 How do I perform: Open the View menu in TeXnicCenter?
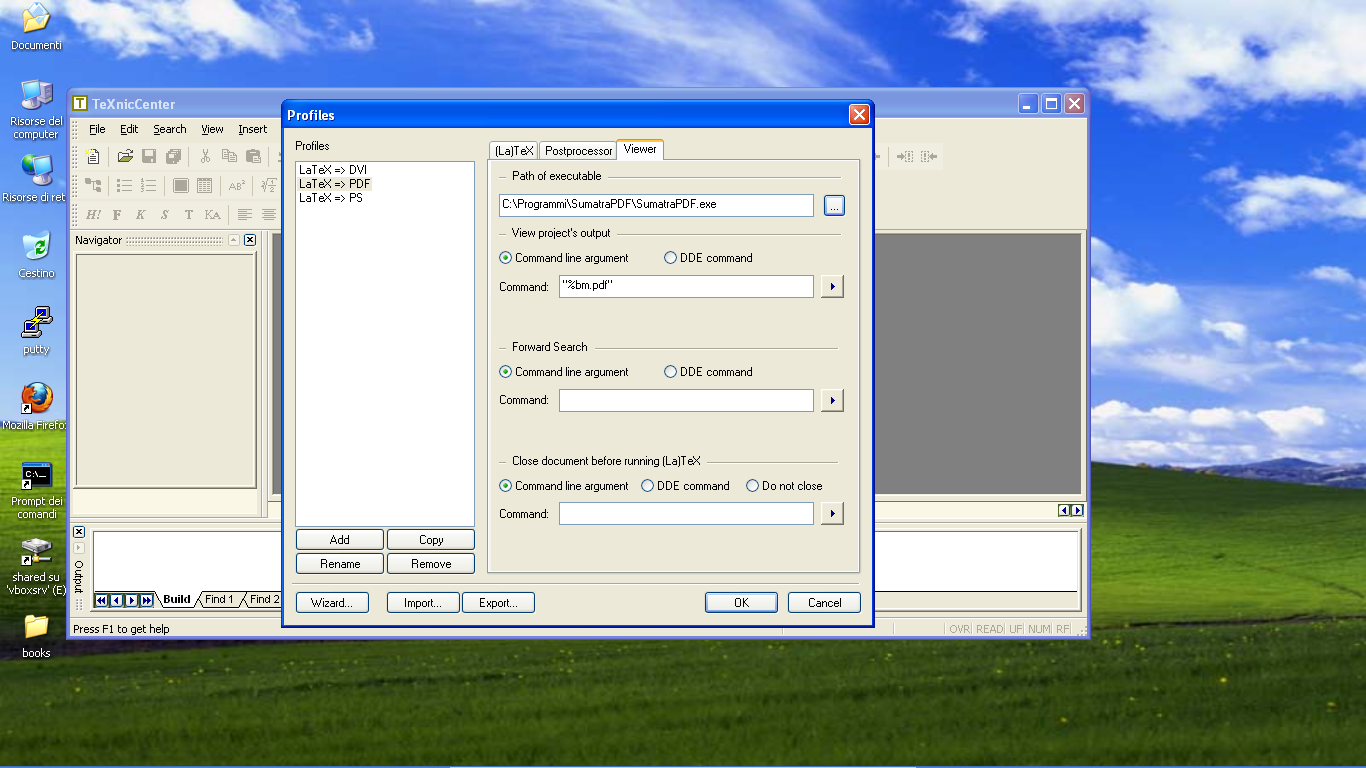pyautogui.click(x=212, y=129)
